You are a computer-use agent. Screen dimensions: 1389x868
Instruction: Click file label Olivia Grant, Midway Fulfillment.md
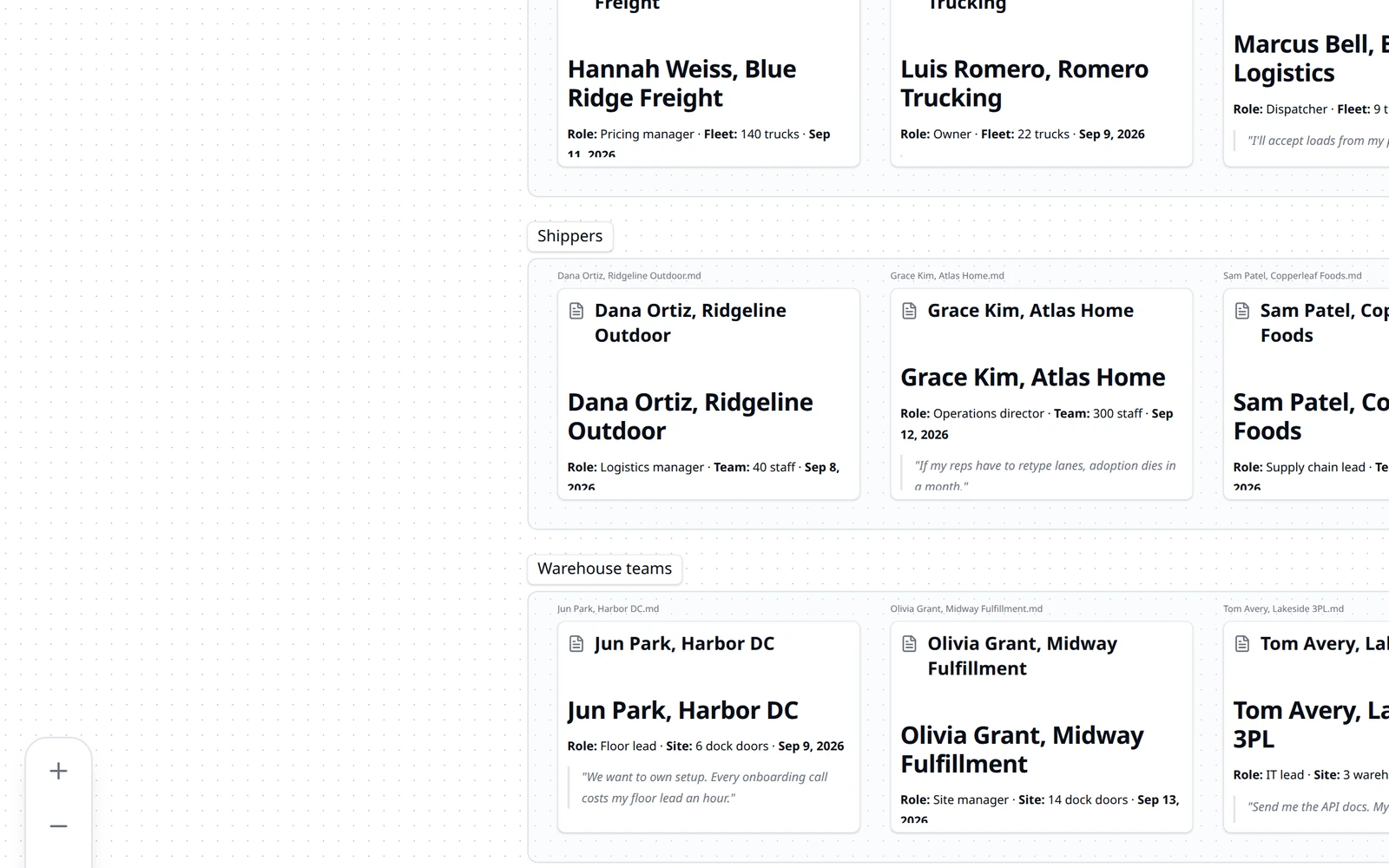pyautogui.click(x=966, y=609)
